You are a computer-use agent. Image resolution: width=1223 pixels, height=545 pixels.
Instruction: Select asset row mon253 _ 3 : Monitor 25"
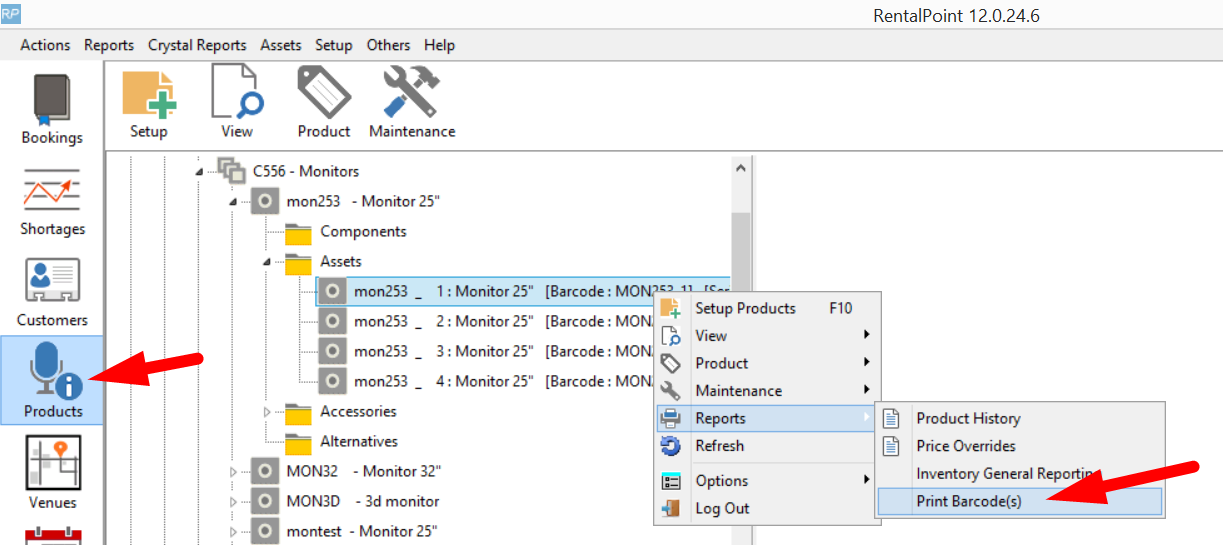coord(485,351)
